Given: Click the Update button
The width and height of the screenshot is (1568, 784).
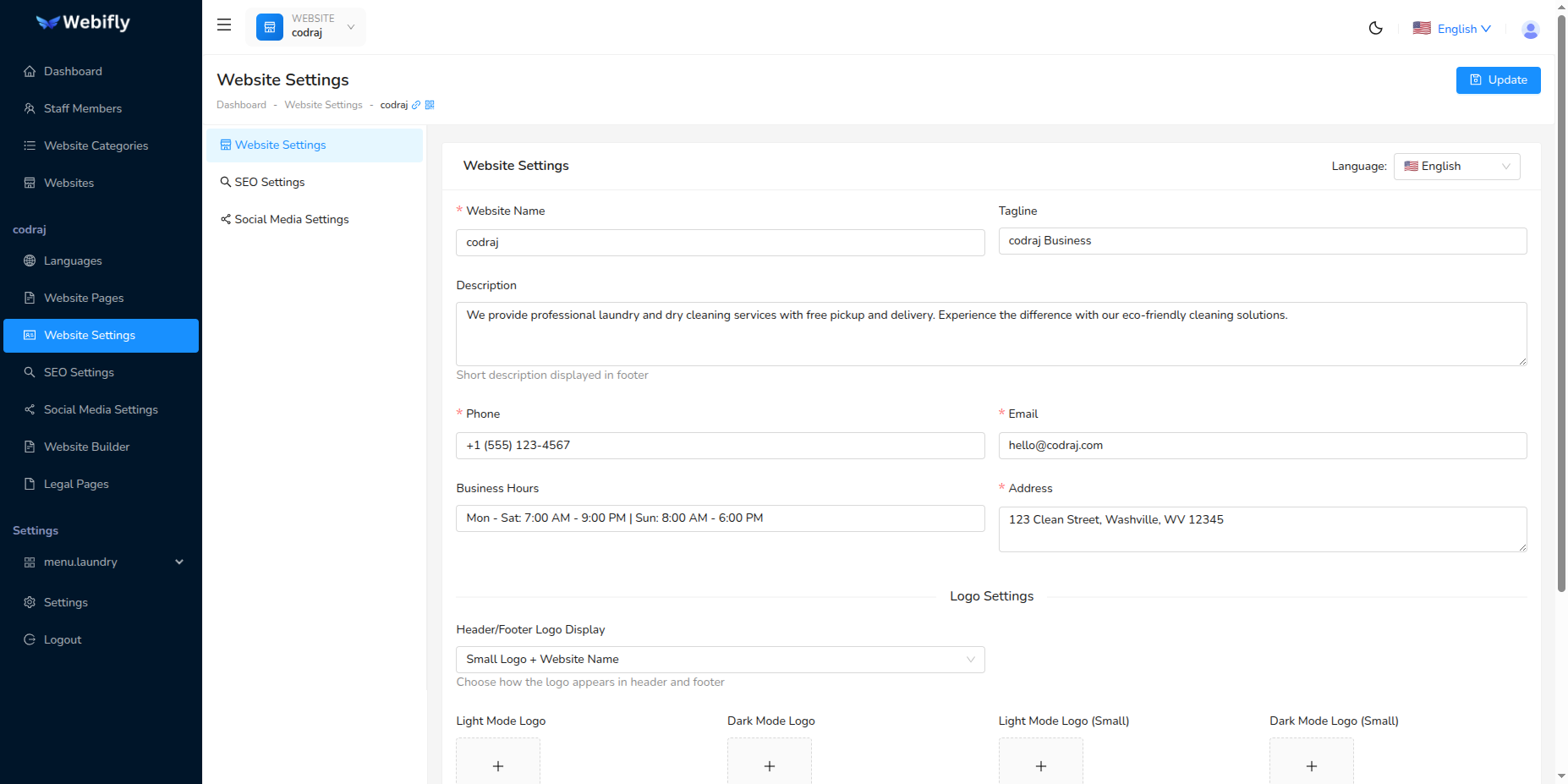Looking at the screenshot, I should (x=1498, y=79).
